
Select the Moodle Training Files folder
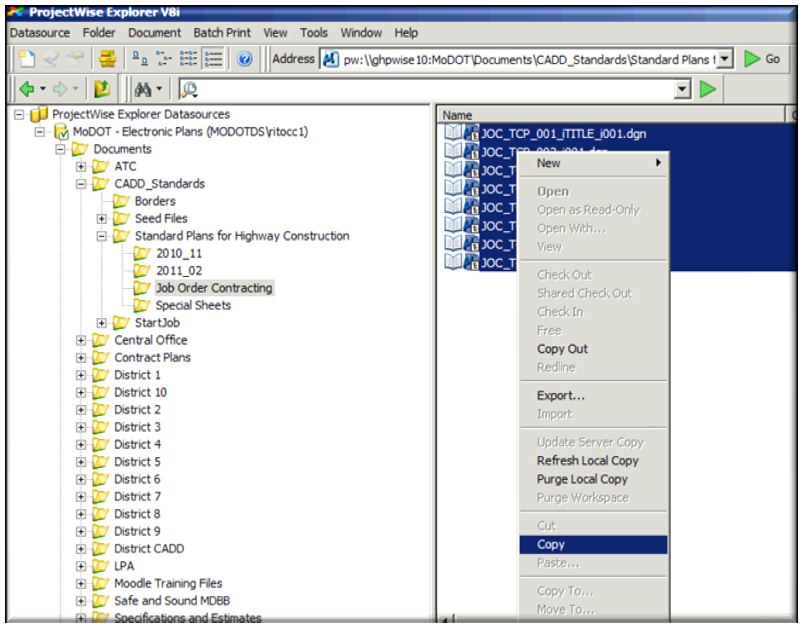[168, 583]
